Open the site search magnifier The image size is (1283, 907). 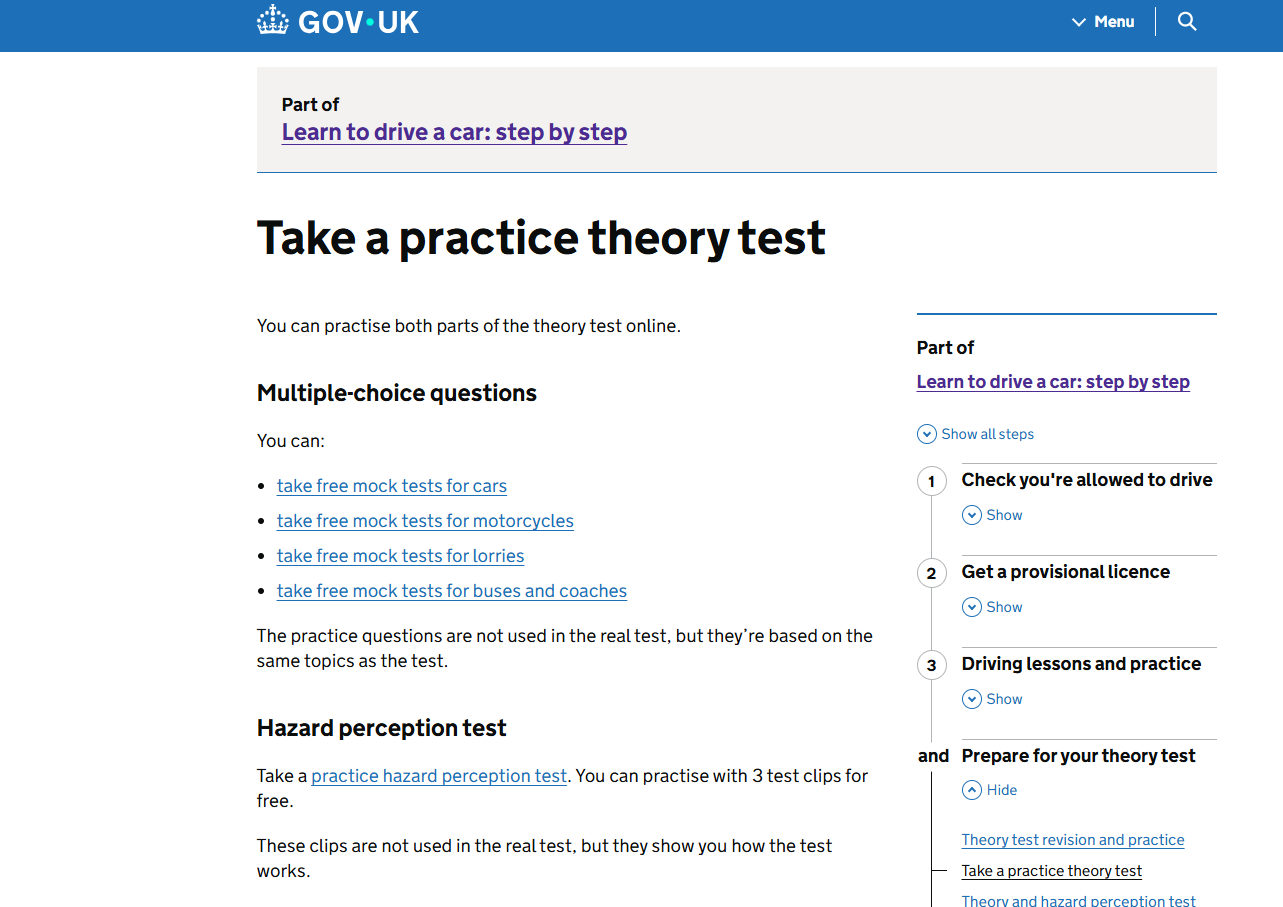coord(1186,20)
